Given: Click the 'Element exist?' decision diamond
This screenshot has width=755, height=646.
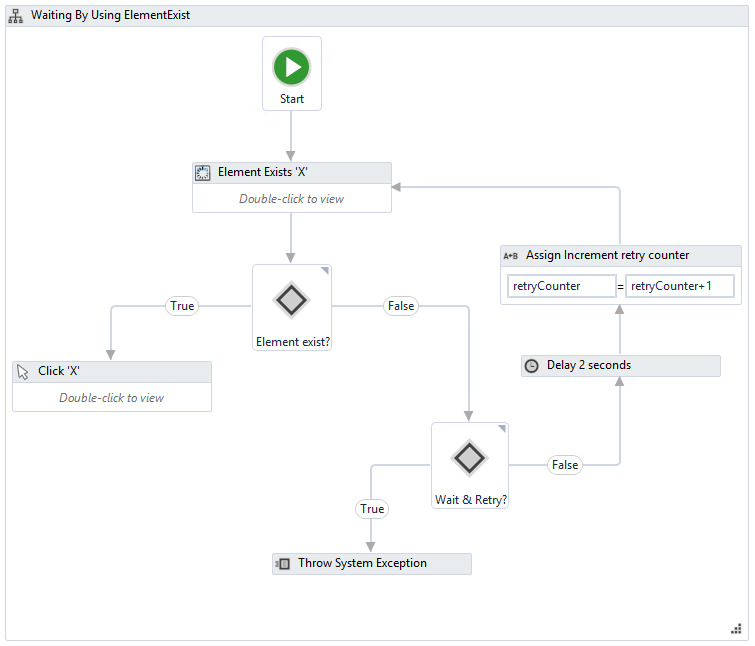Looking at the screenshot, I should [291, 300].
